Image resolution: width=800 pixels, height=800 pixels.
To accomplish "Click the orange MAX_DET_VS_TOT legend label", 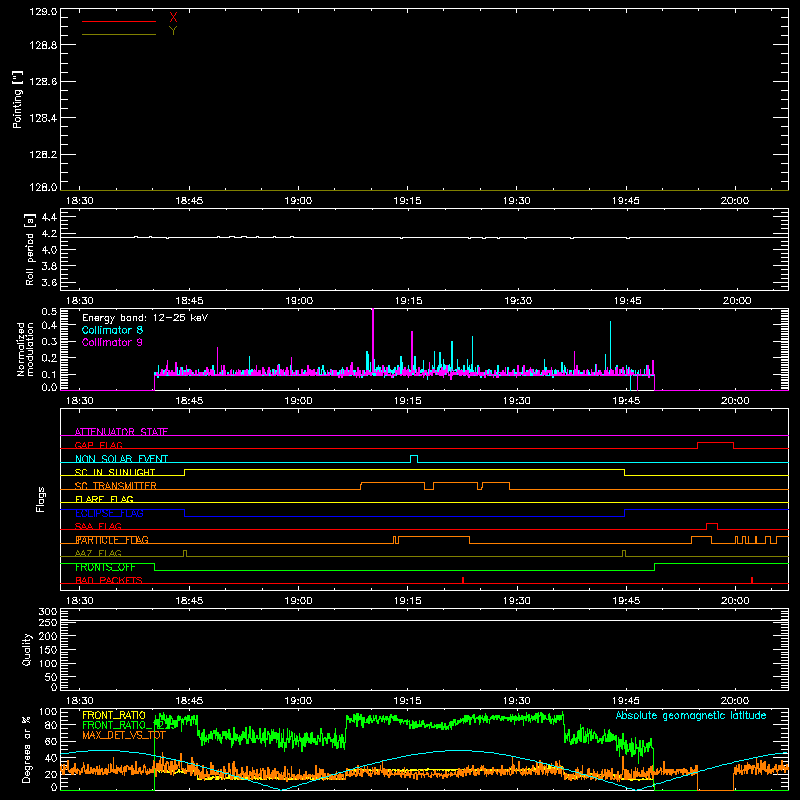I will (x=124, y=735).
